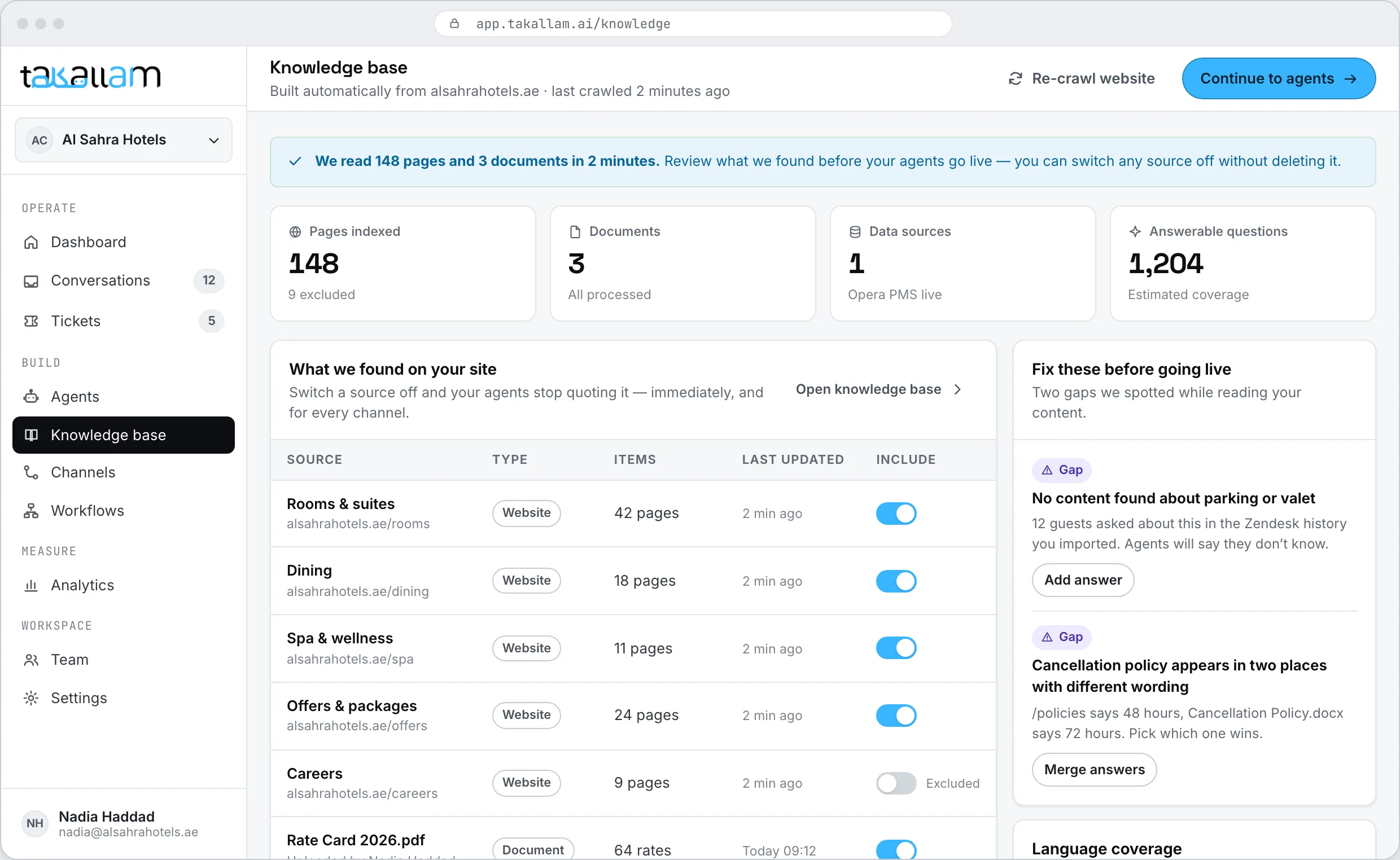Click Document tag in Rate Card row
1400x860 pixels.
click(x=533, y=849)
